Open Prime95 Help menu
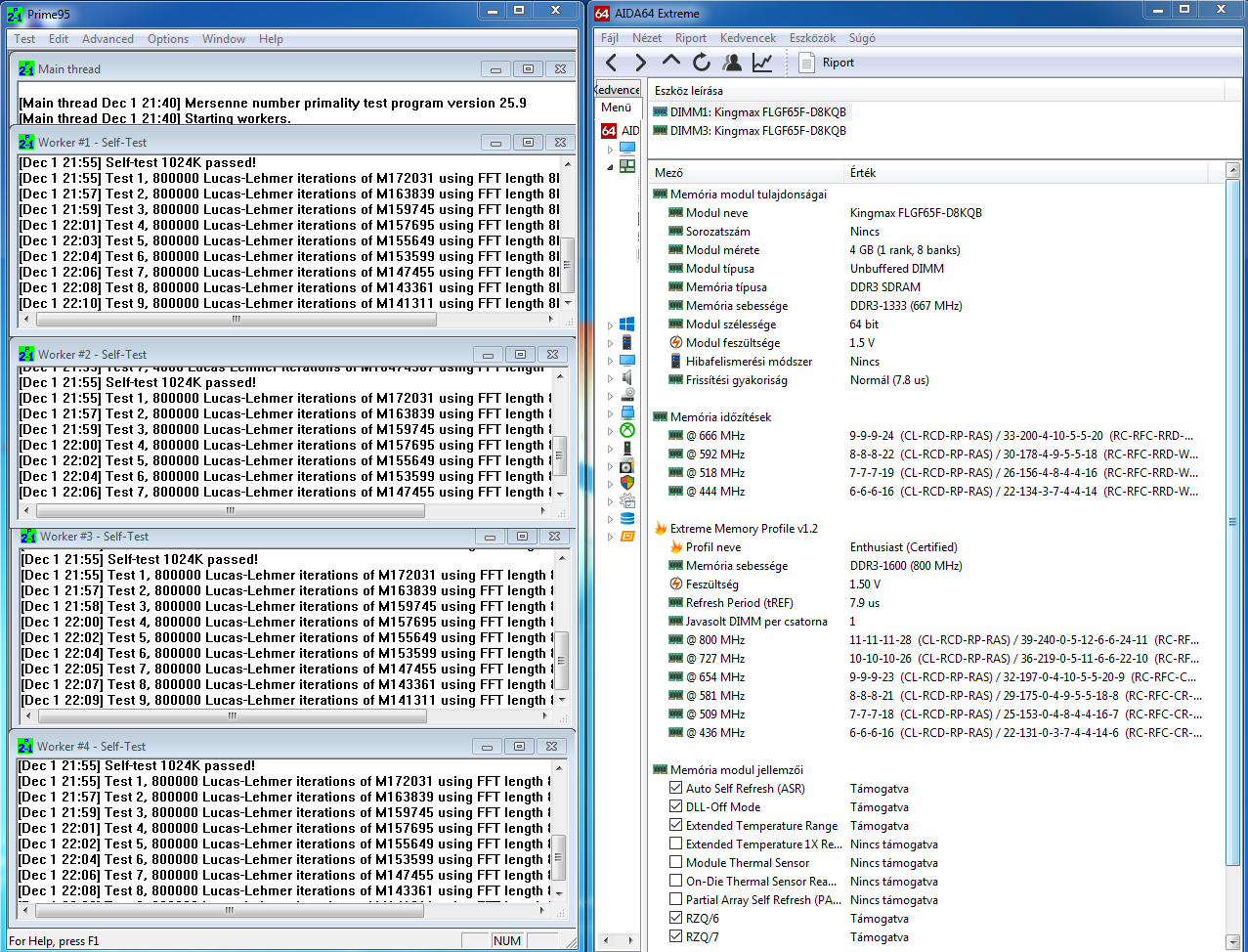 [x=271, y=39]
